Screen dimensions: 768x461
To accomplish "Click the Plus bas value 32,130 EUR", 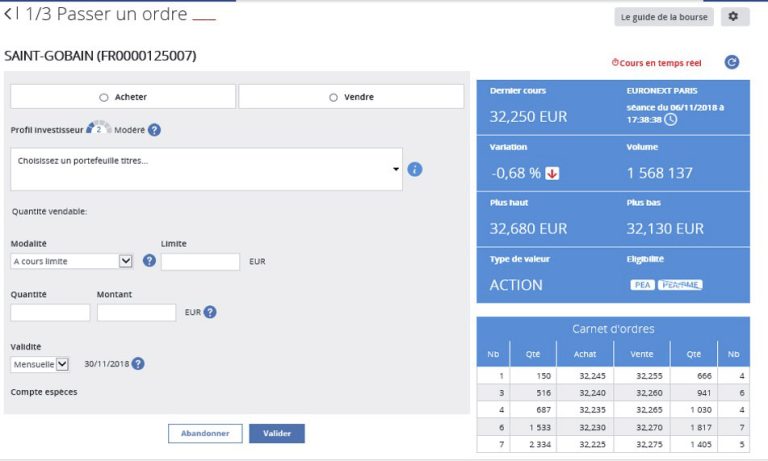I will [665, 229].
